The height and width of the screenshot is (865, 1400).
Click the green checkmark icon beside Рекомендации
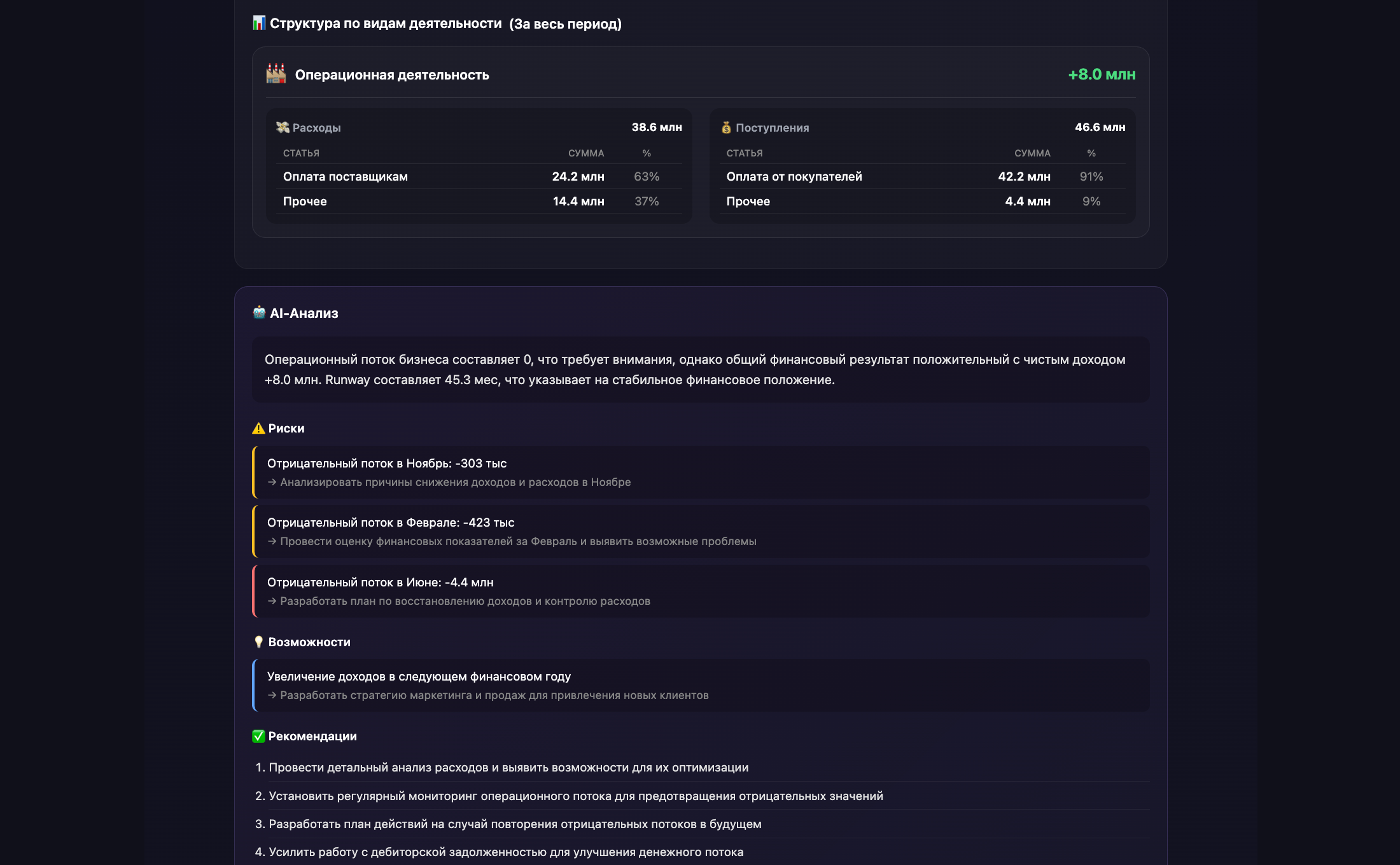click(258, 737)
